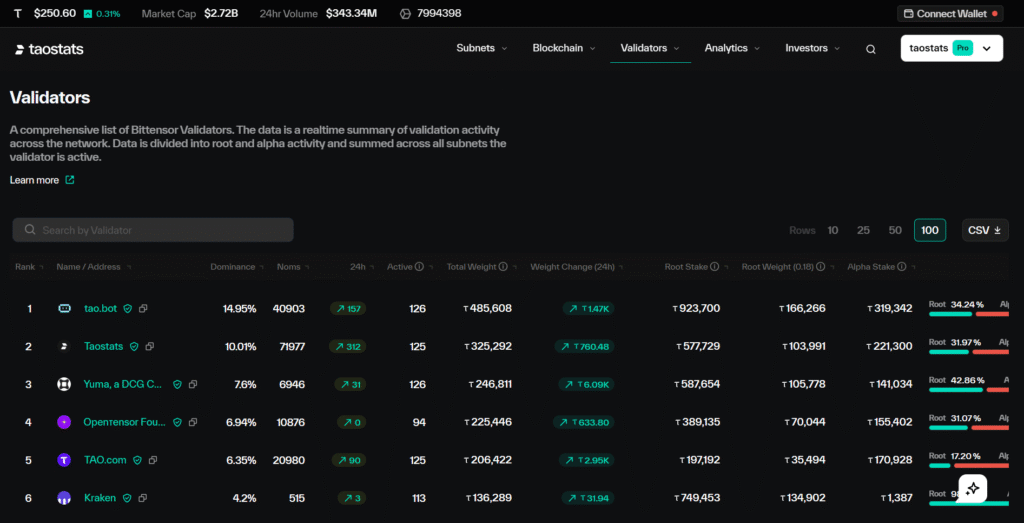Open the sparkle assistant floating button
Image resolution: width=1024 pixels, height=523 pixels.
coord(974,488)
